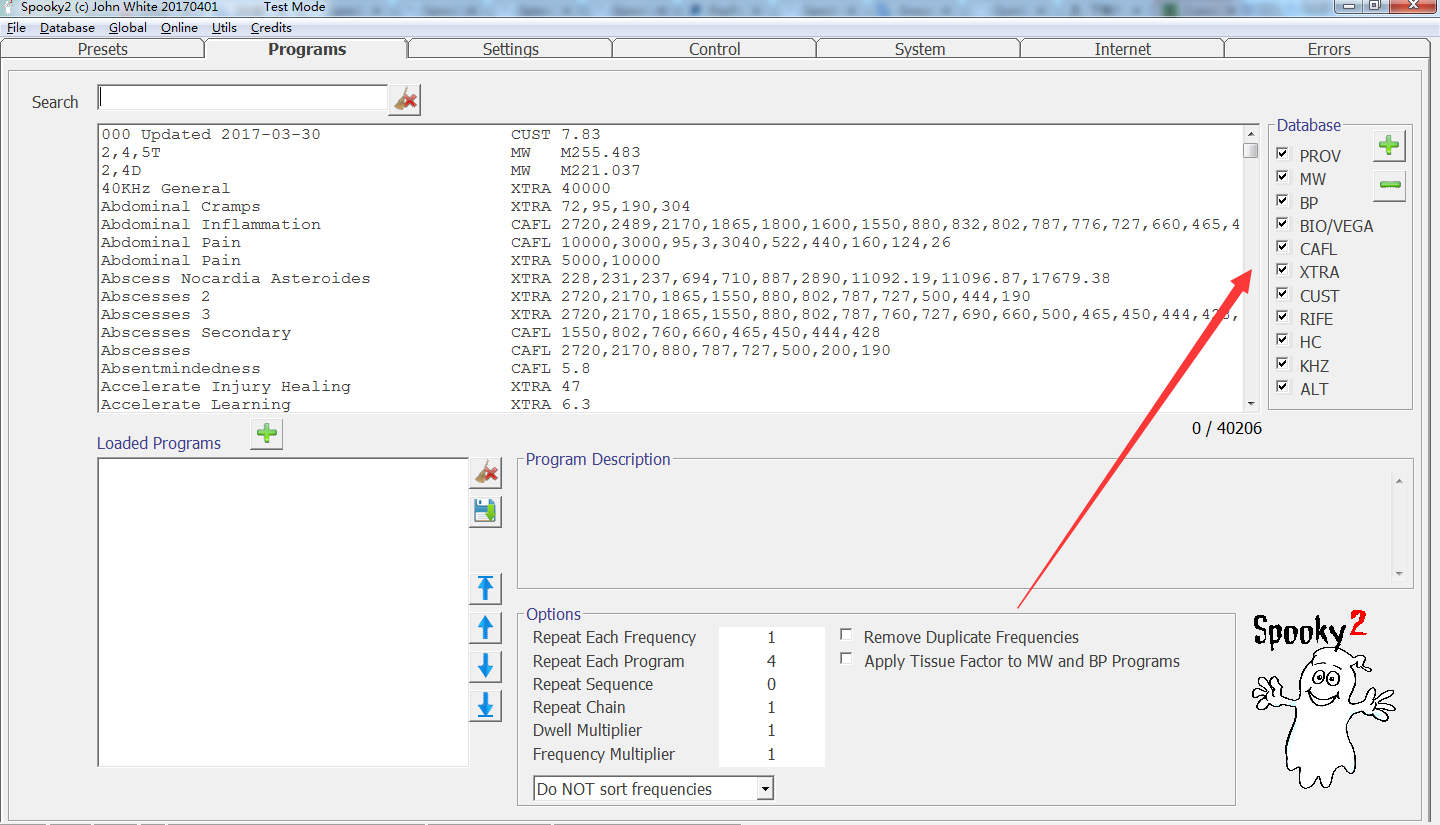The image size is (1440, 825).
Task: Toggle the MW database checkbox
Action: point(1282,178)
